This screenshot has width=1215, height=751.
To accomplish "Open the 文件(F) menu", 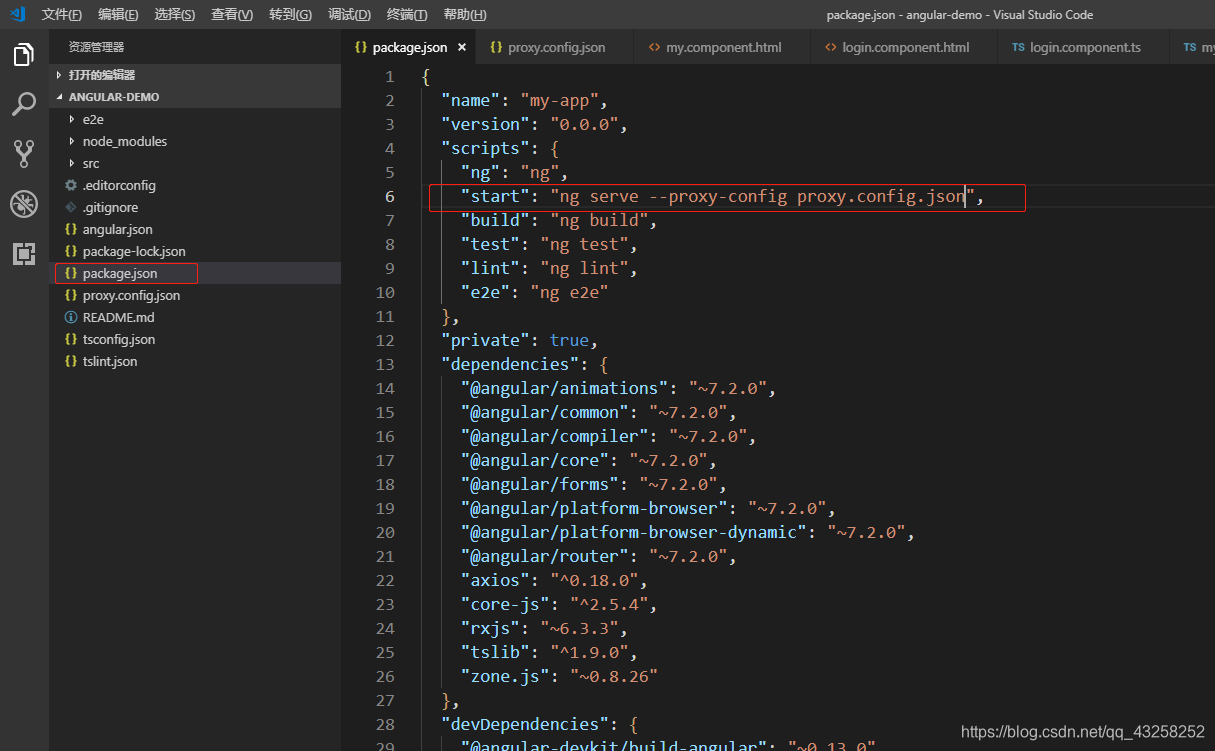I will pyautogui.click(x=62, y=15).
